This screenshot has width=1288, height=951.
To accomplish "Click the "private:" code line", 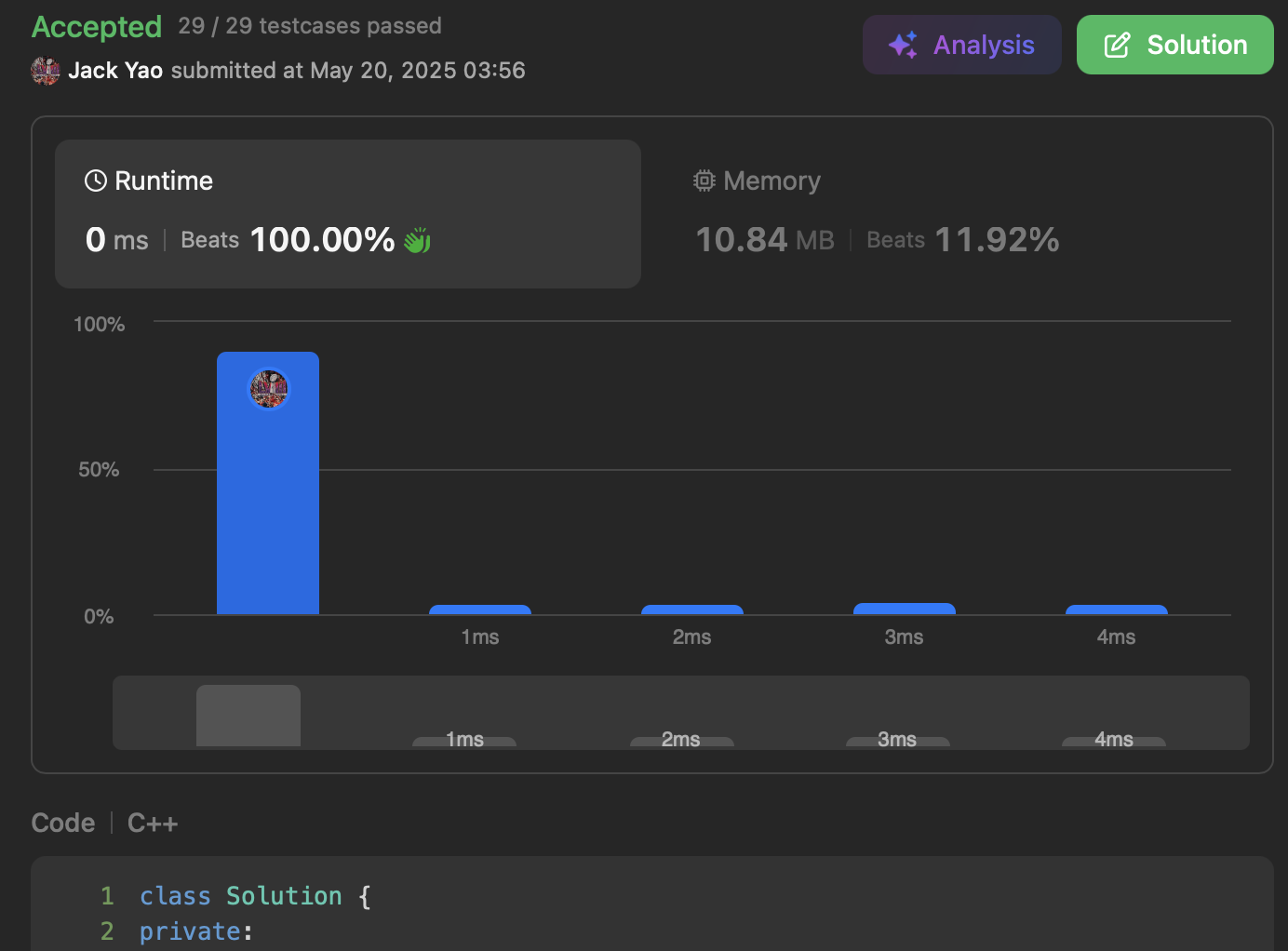I will 196,931.
